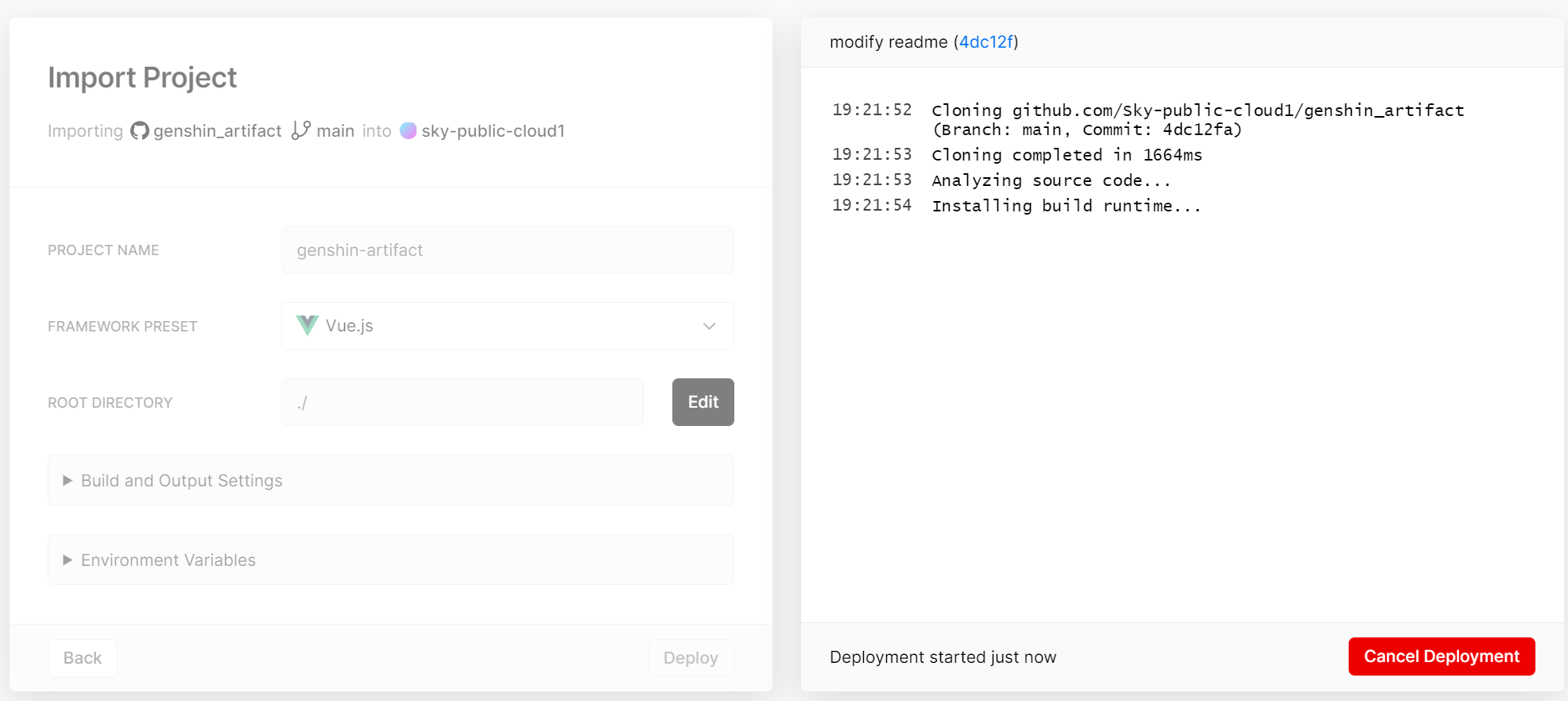Viewport: 1568px width, 701px height.
Task: Click the Deploy button
Action: point(691,658)
